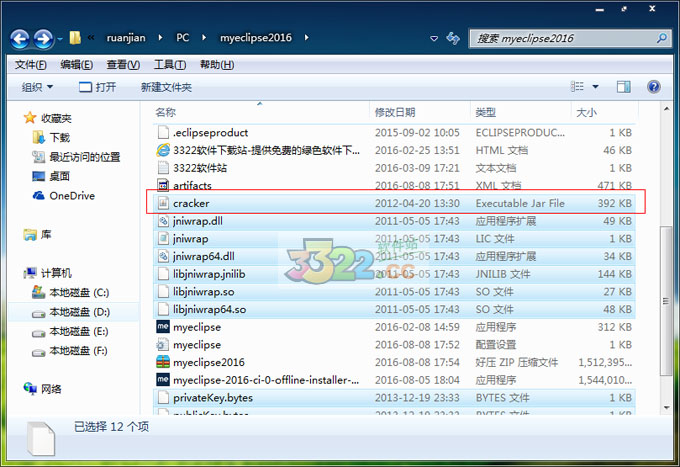
Task: Change the view with the view icon
Action: (577, 87)
